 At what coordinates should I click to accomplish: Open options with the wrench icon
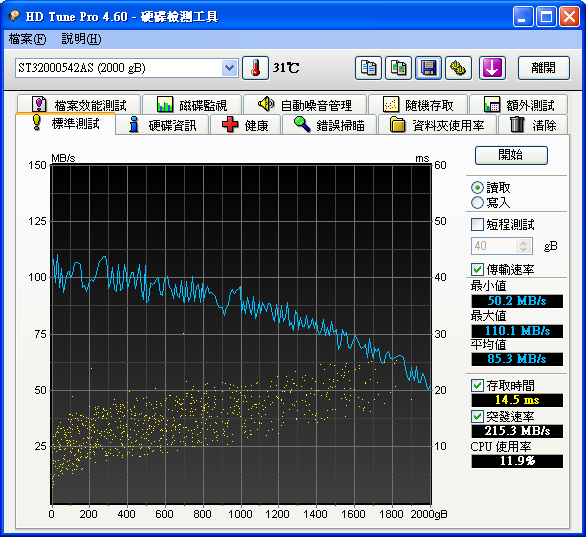458,68
